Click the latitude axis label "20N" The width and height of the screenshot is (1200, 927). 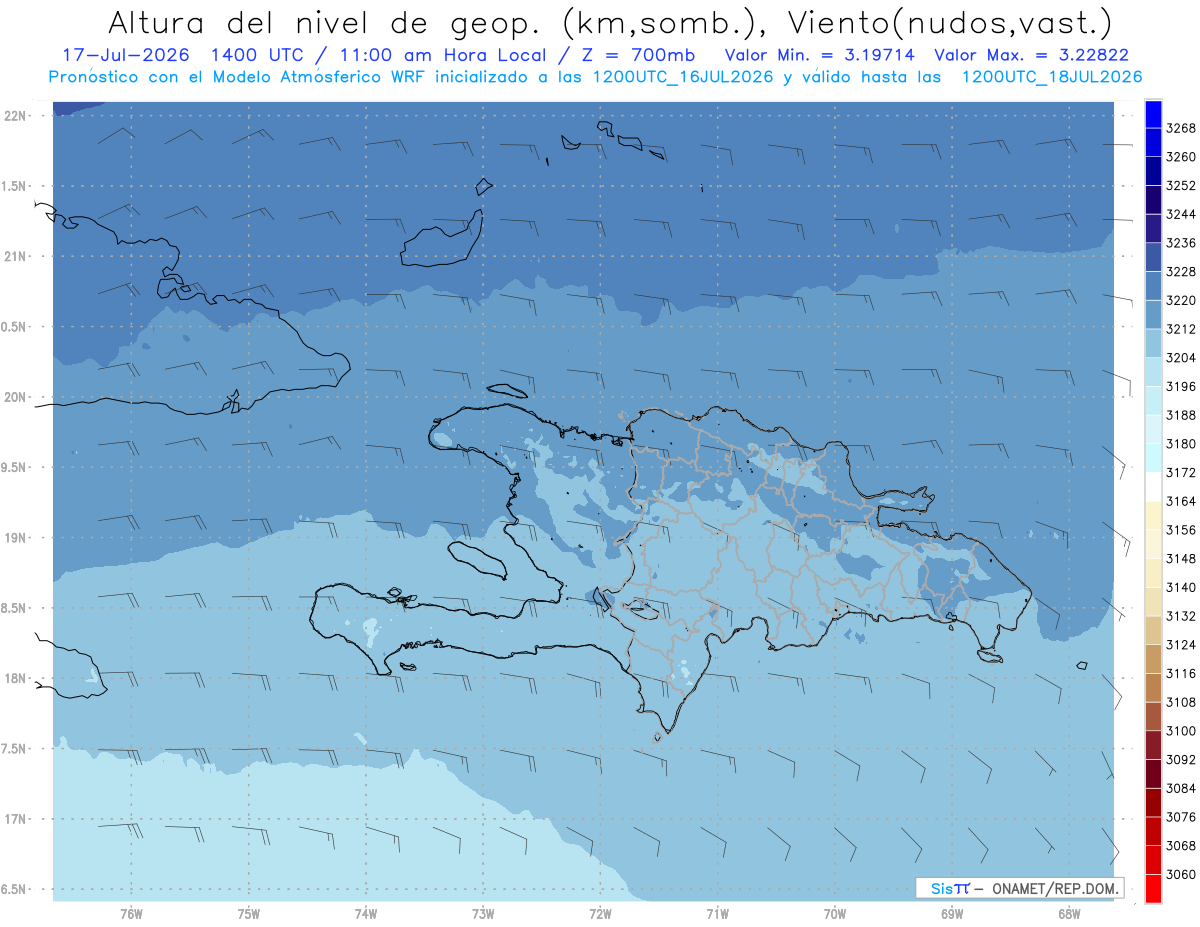click(15, 397)
